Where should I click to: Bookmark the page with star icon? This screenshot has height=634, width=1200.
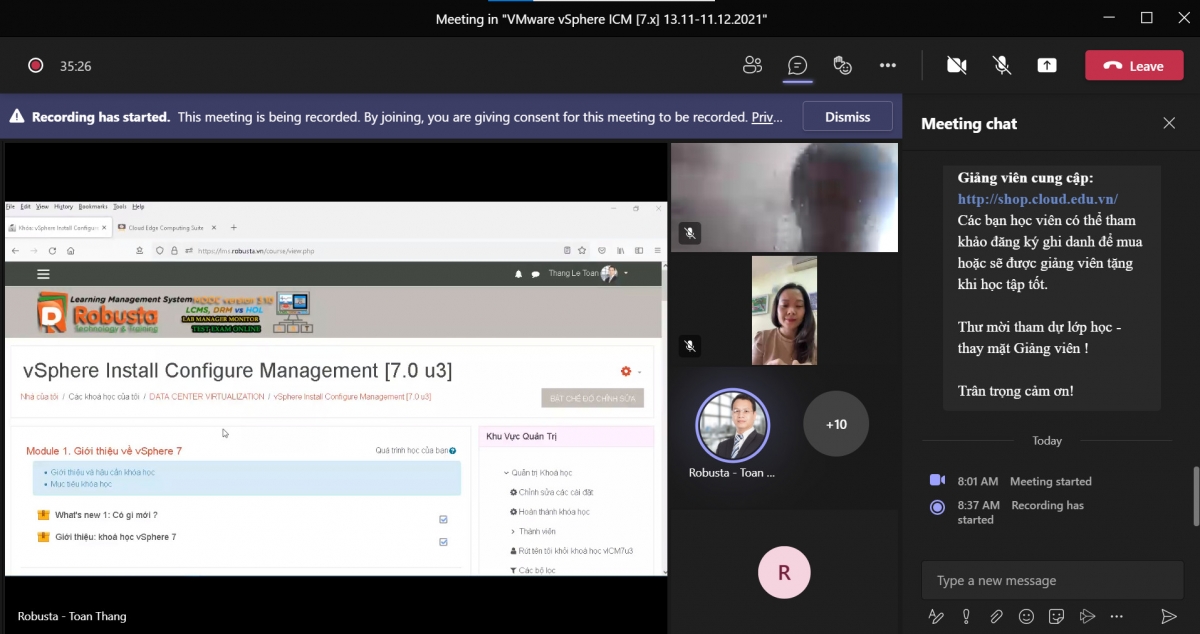pyautogui.click(x=583, y=251)
